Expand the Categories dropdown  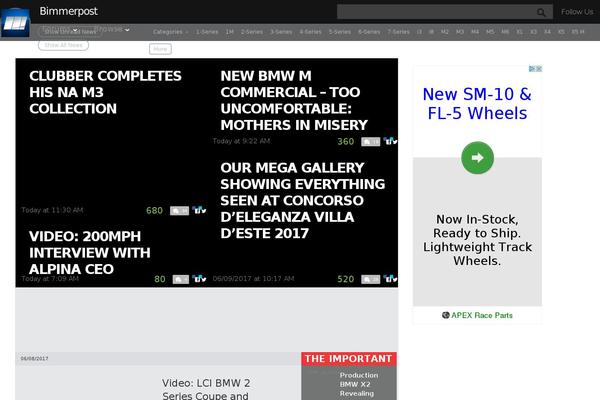click(170, 32)
